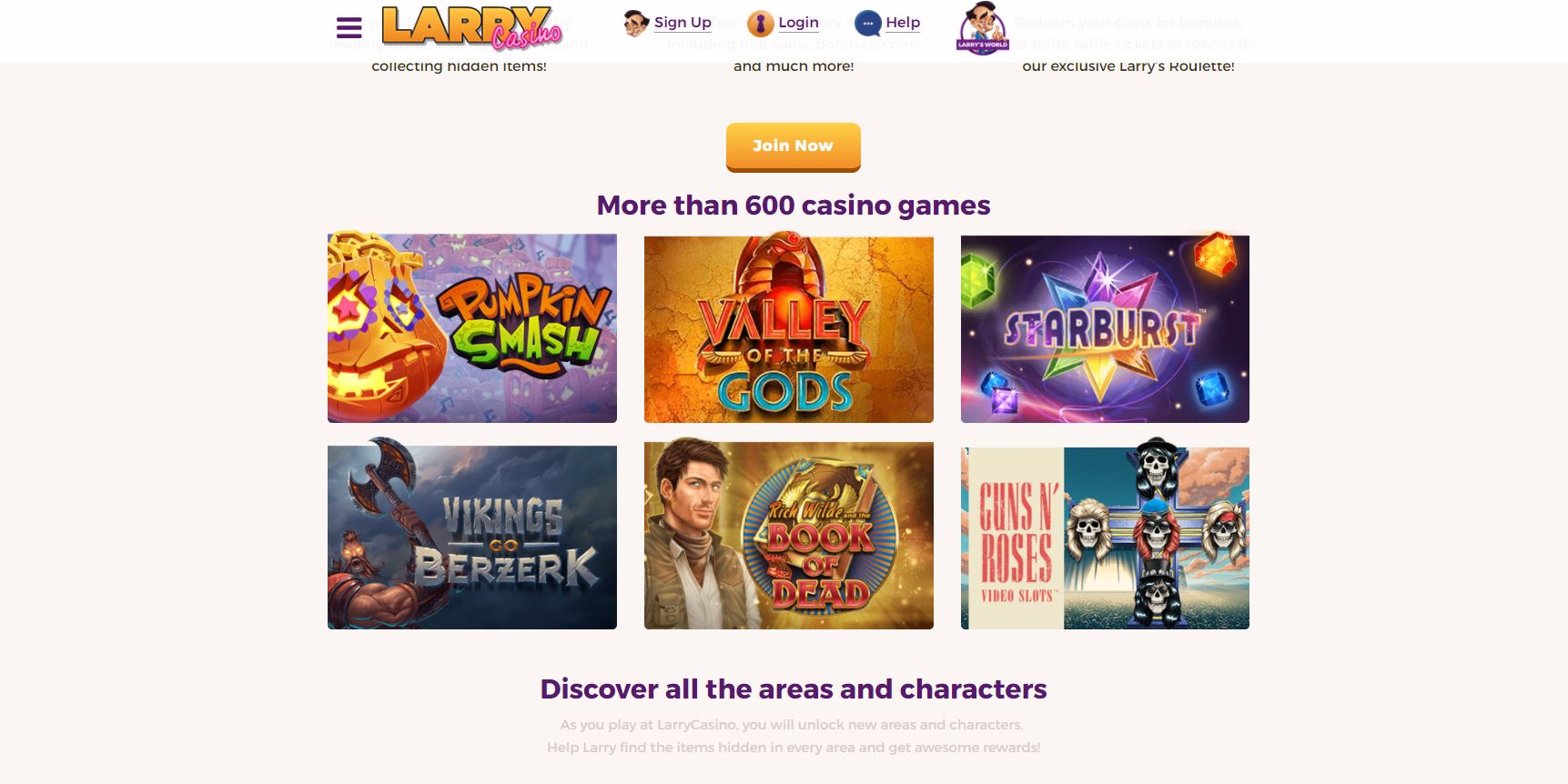Image resolution: width=1568 pixels, height=784 pixels.
Task: Click the keyhole icon beside Login
Action: pyautogui.click(x=760, y=23)
